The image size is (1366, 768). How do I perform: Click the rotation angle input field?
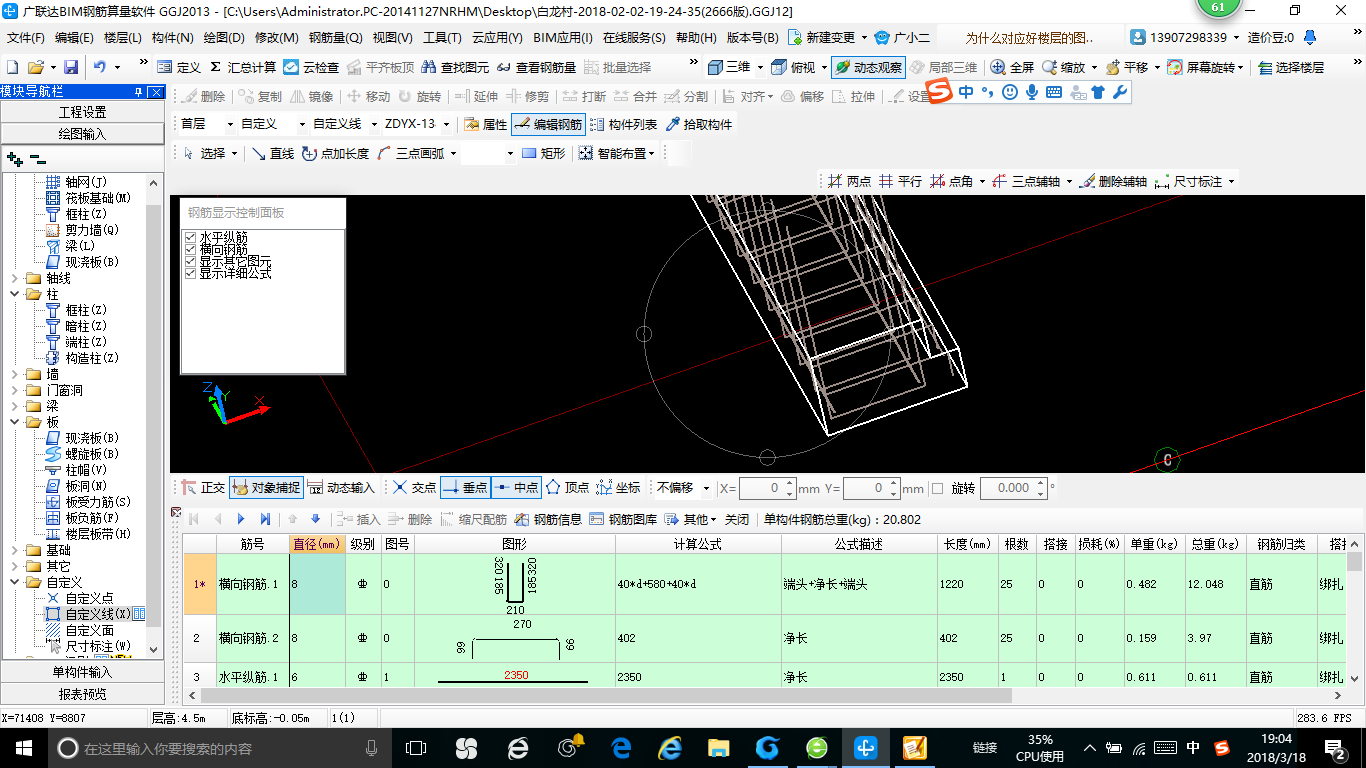point(1013,488)
